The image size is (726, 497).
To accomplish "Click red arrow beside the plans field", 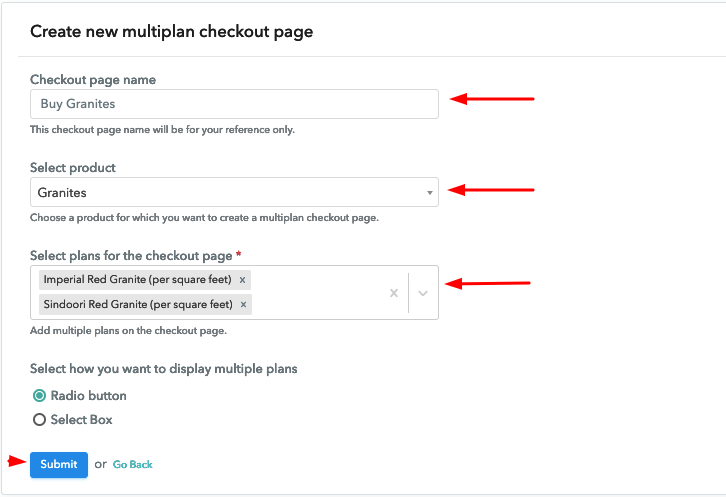I will [488, 284].
